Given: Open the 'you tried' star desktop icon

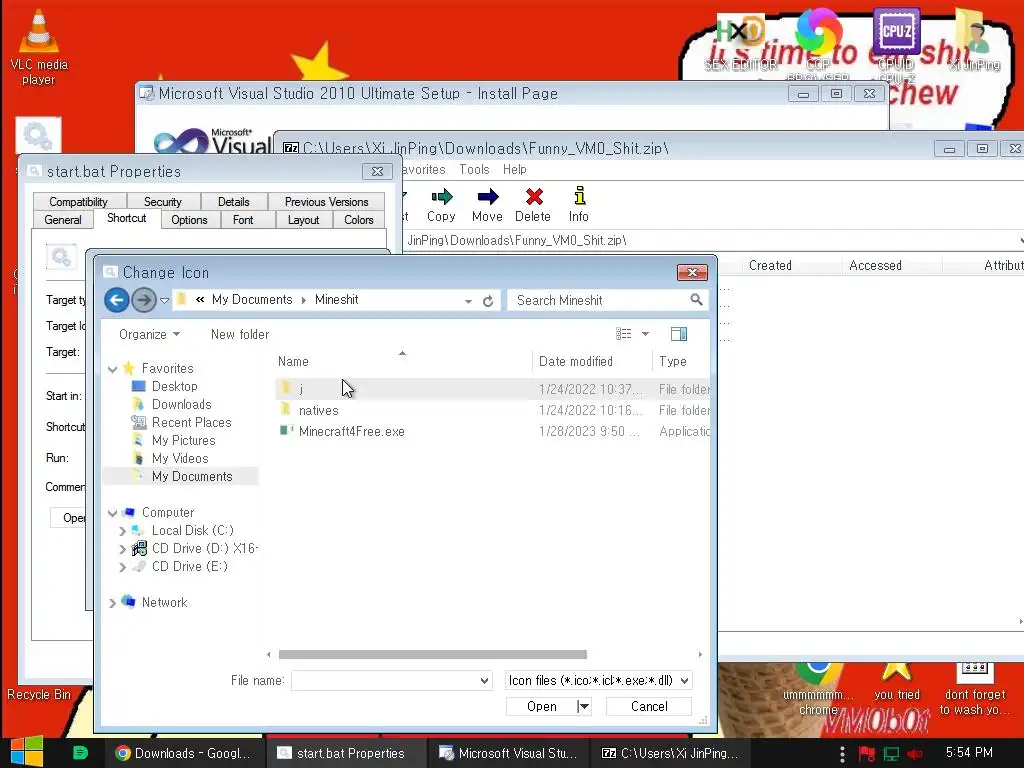Looking at the screenshot, I should pos(897,681).
